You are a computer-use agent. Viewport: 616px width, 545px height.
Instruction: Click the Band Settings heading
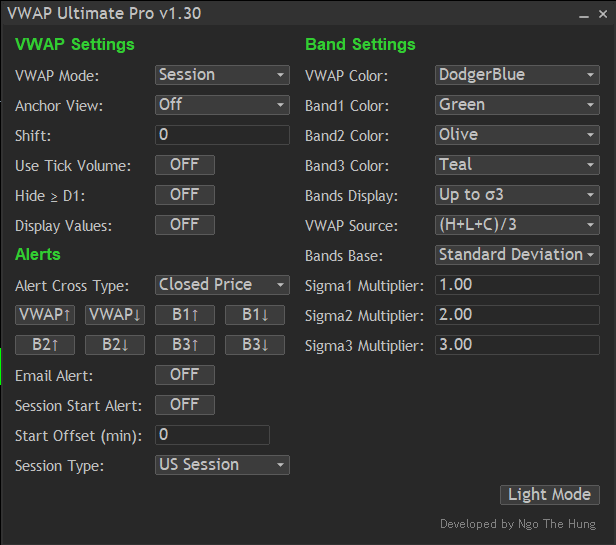tap(360, 44)
